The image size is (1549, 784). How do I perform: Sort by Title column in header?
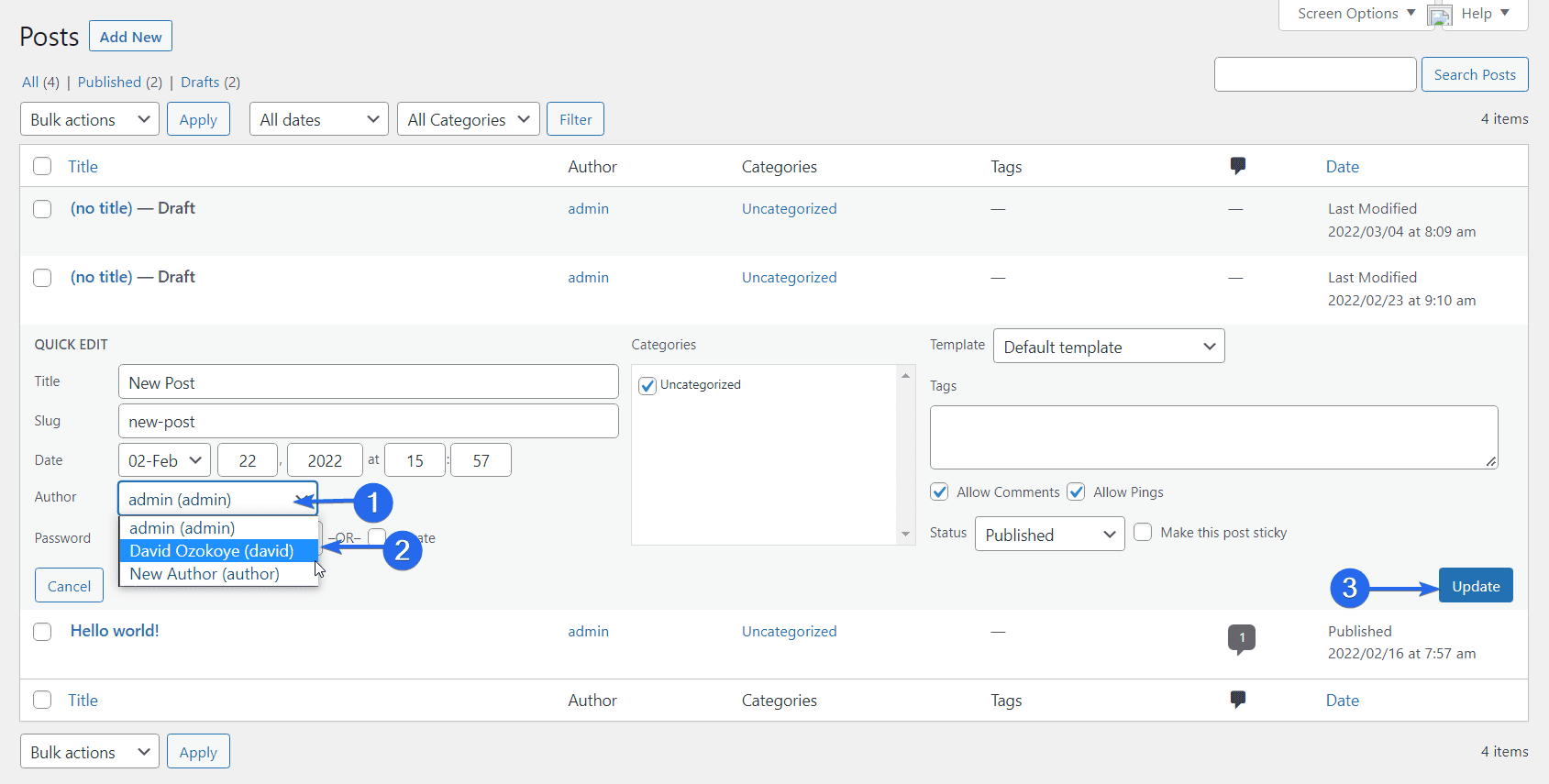coord(83,167)
